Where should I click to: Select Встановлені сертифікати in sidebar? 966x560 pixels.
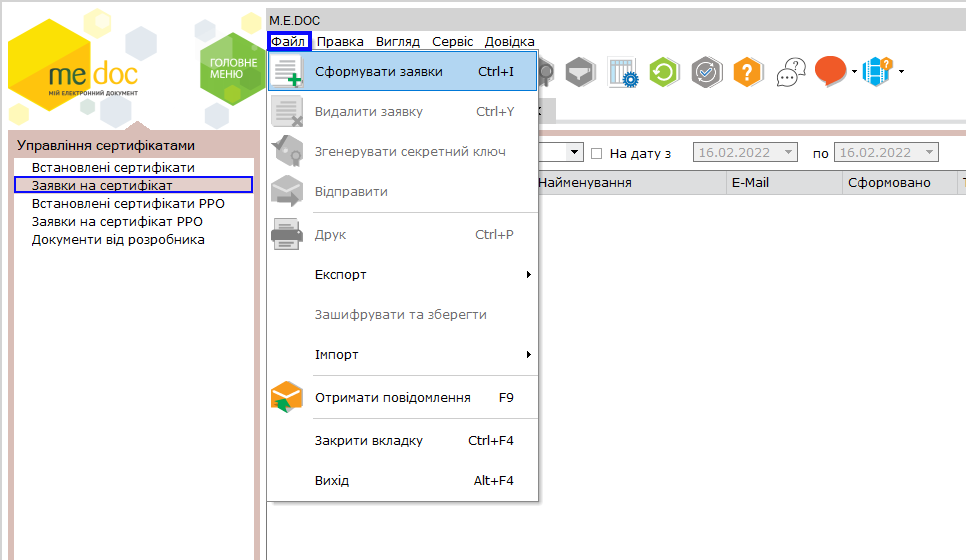click(x=113, y=168)
